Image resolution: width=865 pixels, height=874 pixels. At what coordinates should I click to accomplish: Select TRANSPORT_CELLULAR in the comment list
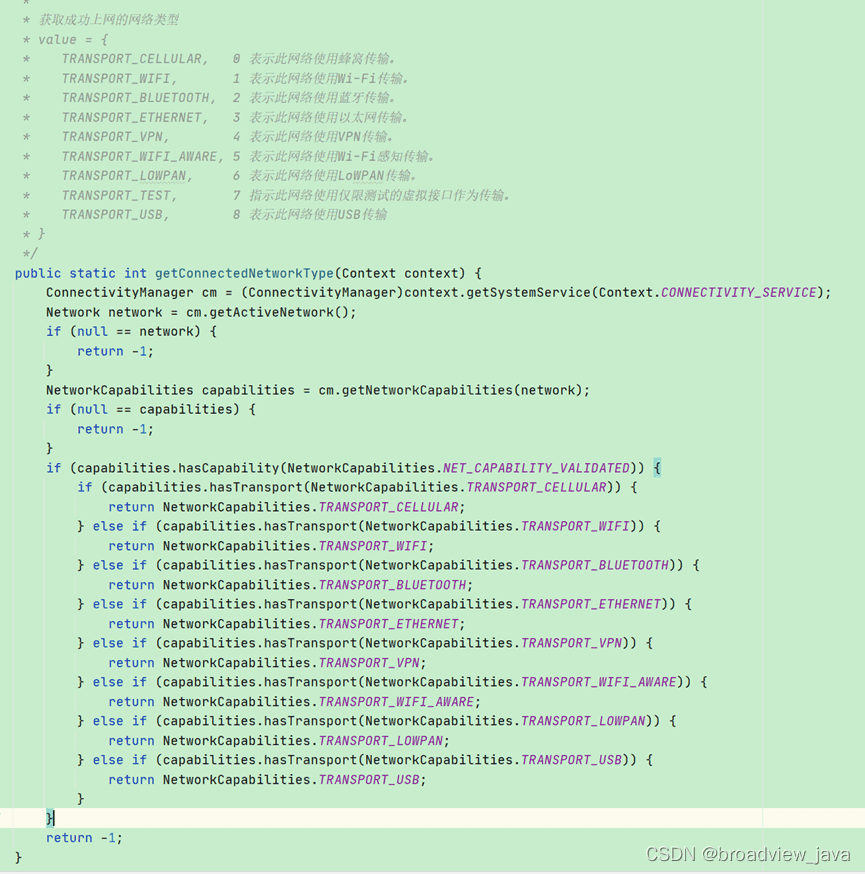(132, 59)
